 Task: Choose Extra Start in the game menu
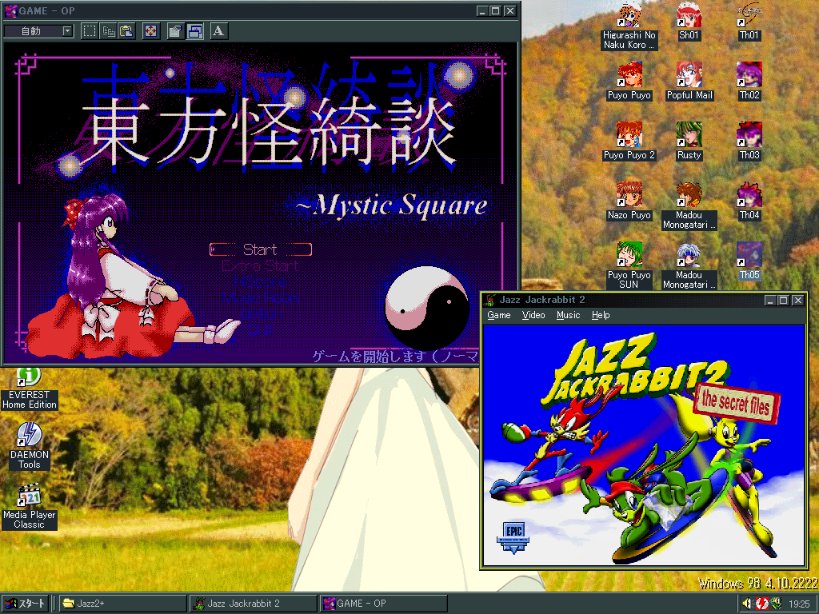pos(260,266)
